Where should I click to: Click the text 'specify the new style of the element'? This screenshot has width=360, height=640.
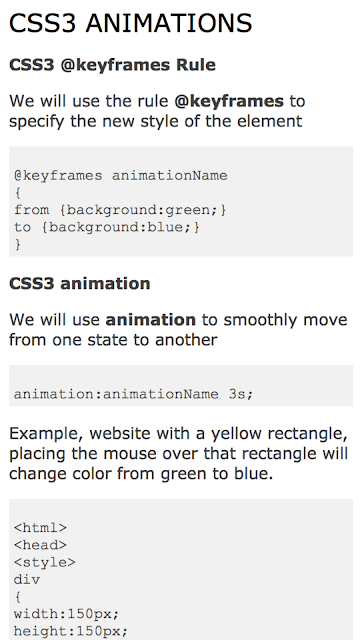coord(156,121)
